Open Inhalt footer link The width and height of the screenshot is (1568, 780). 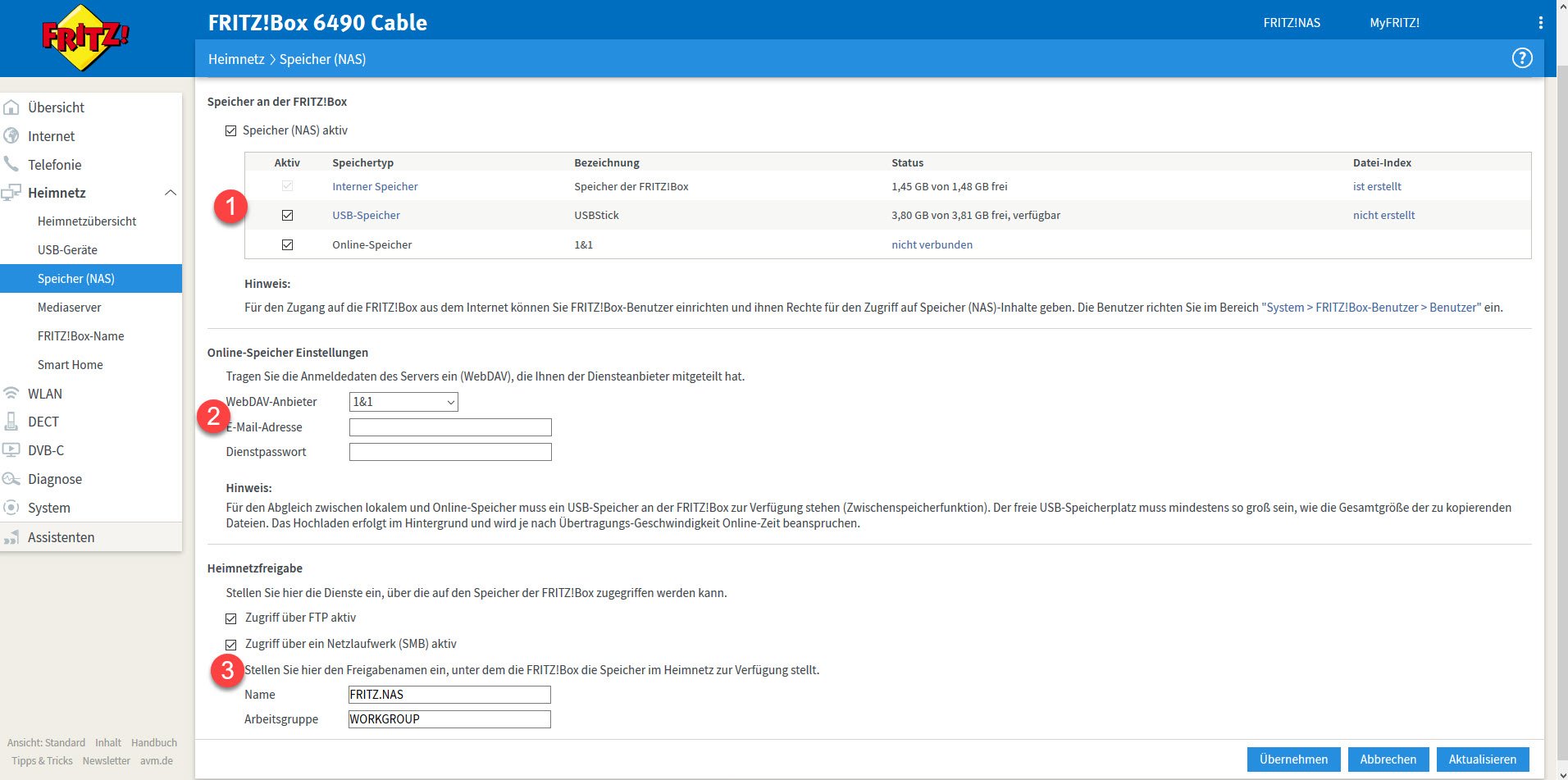pyautogui.click(x=107, y=743)
